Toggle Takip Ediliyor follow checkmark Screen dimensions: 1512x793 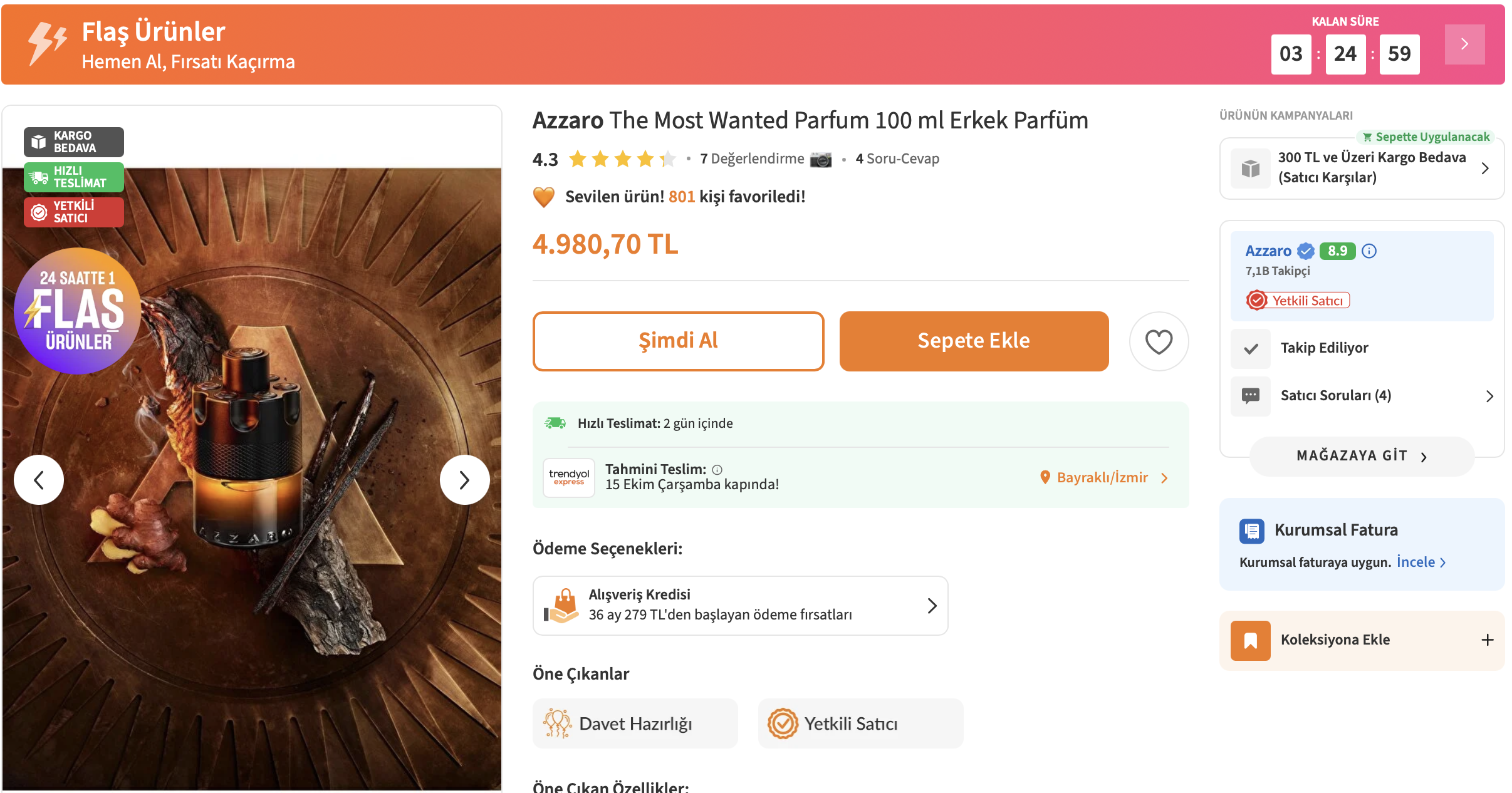tap(1251, 348)
